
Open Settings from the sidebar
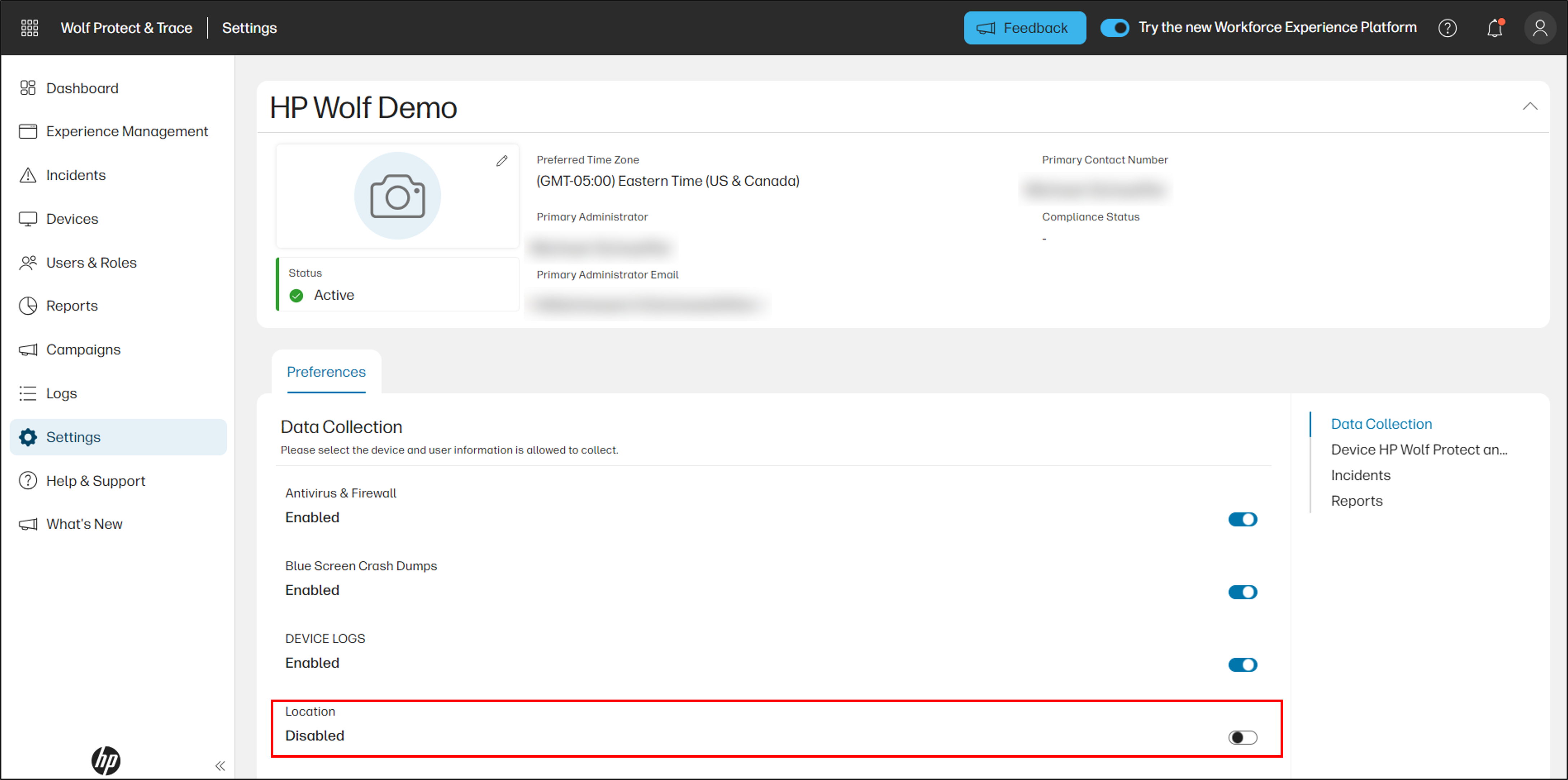[73, 437]
